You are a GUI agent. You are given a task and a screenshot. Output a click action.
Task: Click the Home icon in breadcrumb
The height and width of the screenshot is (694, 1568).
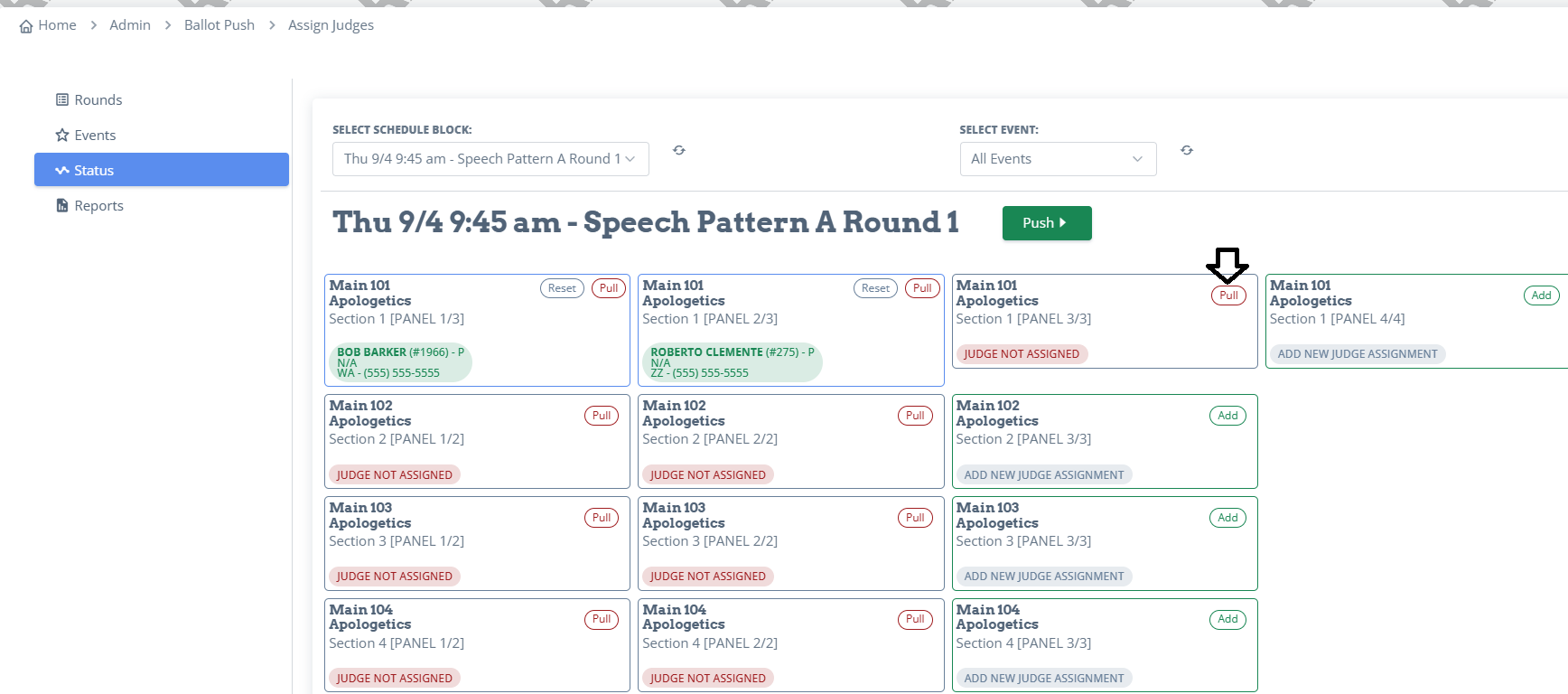[26, 26]
